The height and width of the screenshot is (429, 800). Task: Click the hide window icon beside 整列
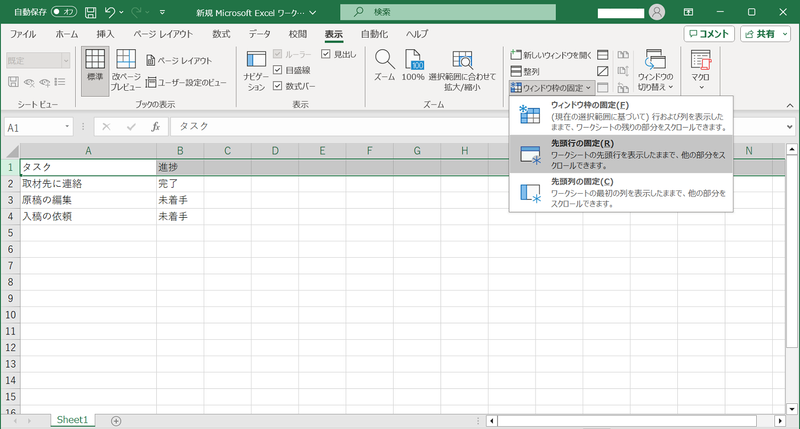pyautogui.click(x=603, y=71)
